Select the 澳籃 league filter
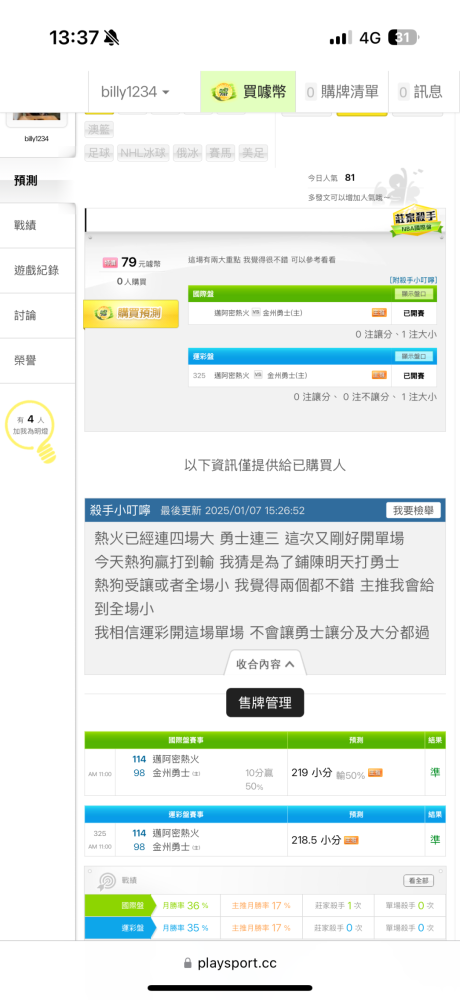 [x=99, y=130]
